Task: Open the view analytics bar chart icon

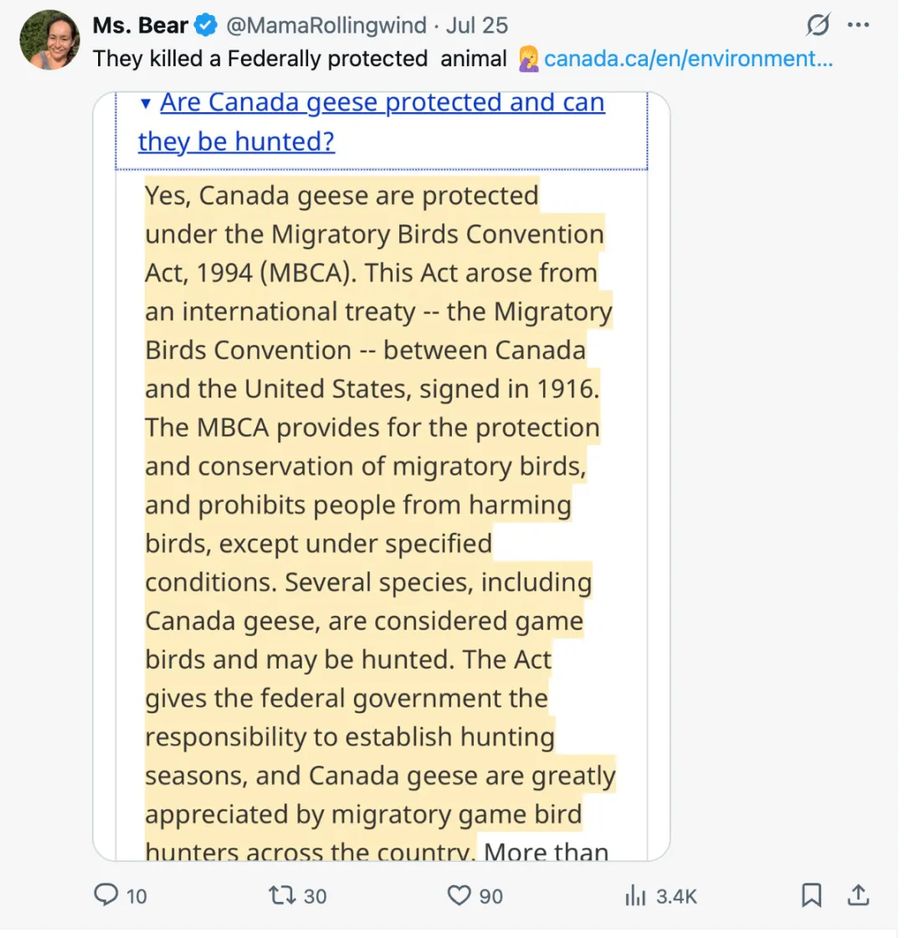Action: [635, 895]
